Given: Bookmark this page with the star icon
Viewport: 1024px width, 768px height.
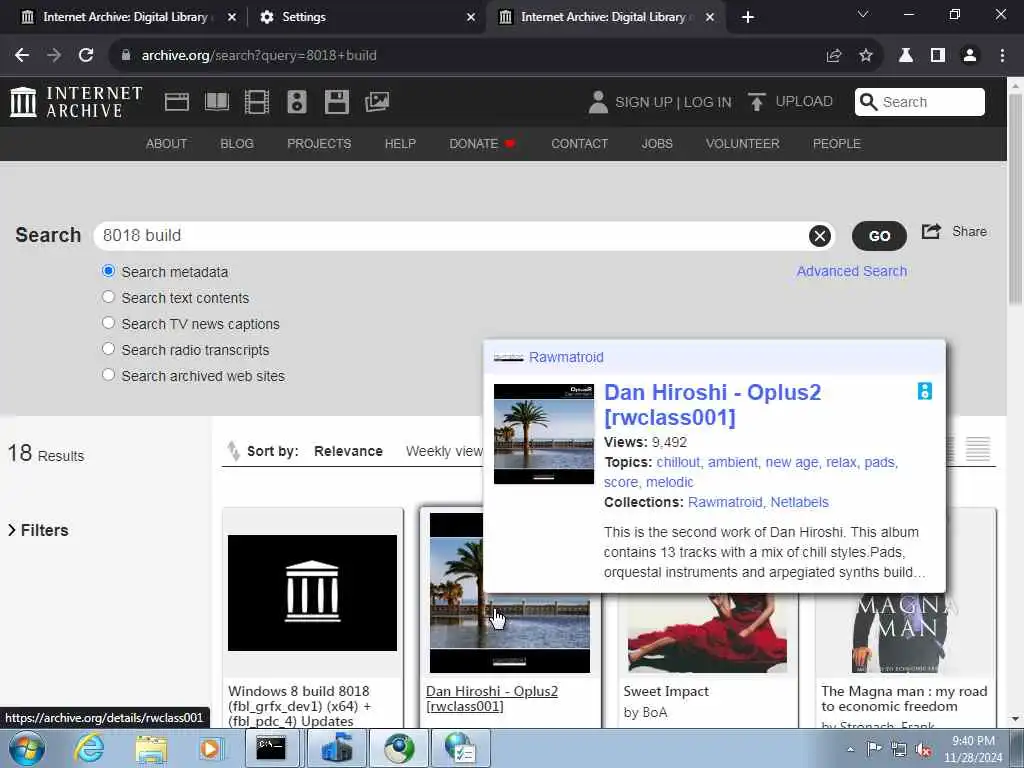Looking at the screenshot, I should [x=865, y=56].
